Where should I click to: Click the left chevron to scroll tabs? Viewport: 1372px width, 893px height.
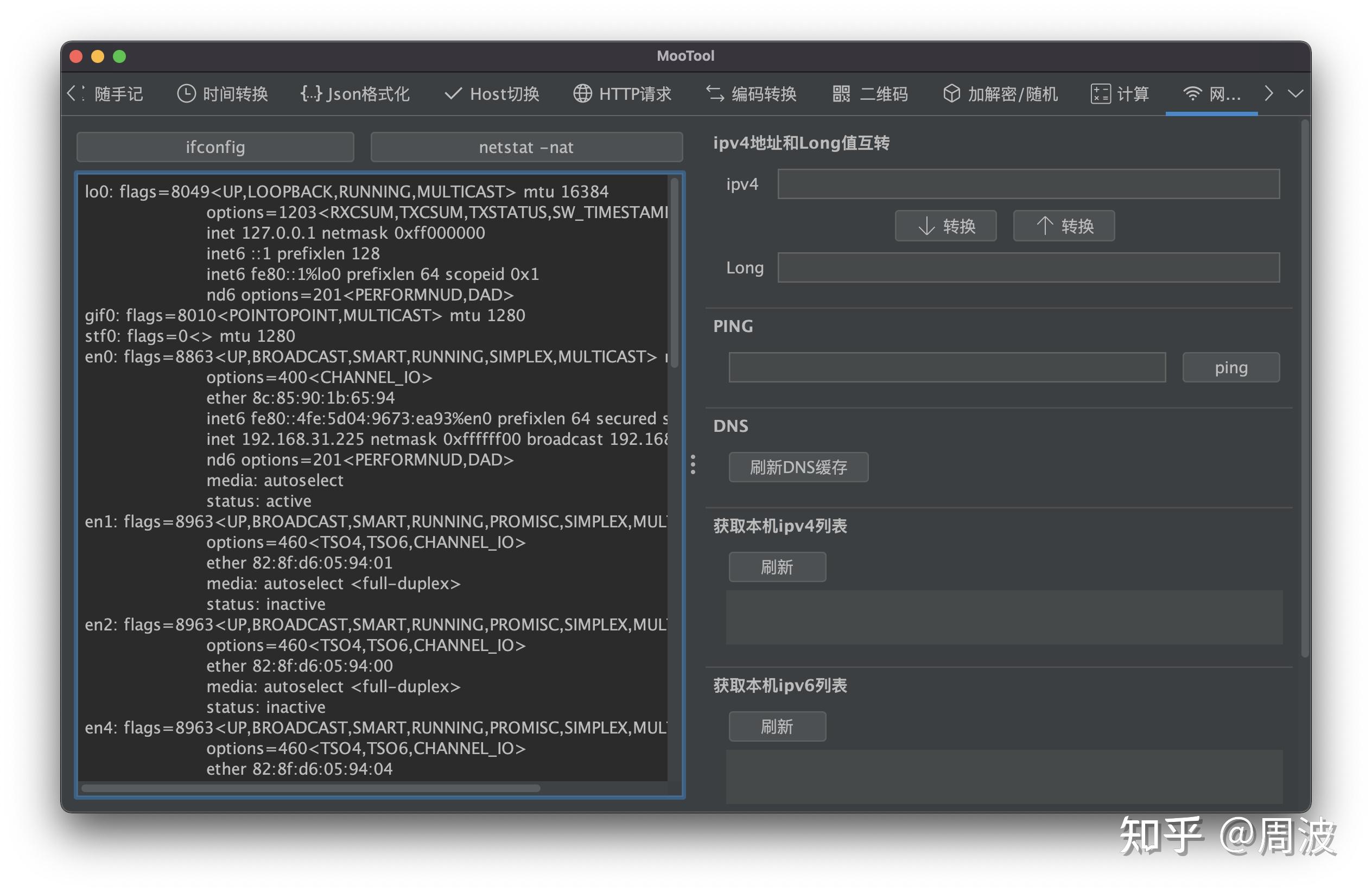coord(73,93)
